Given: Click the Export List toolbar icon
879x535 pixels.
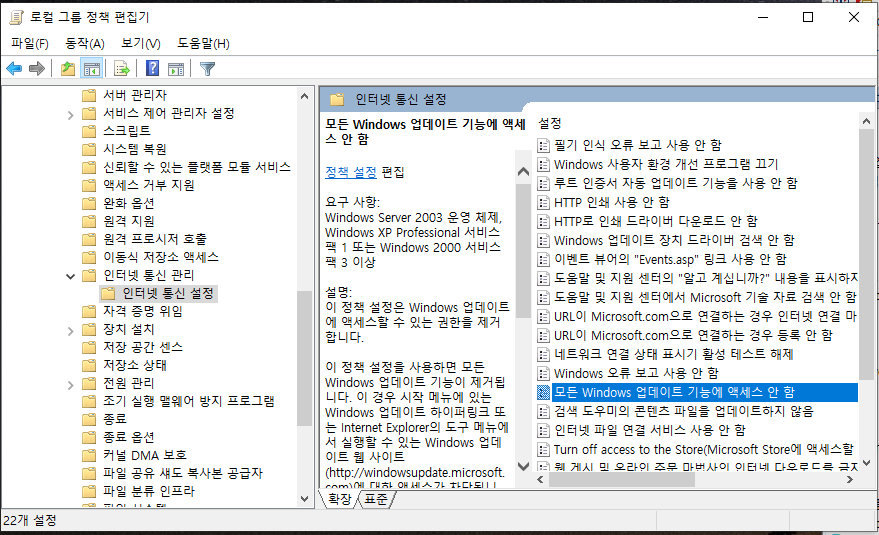Looking at the screenshot, I should click(121, 69).
